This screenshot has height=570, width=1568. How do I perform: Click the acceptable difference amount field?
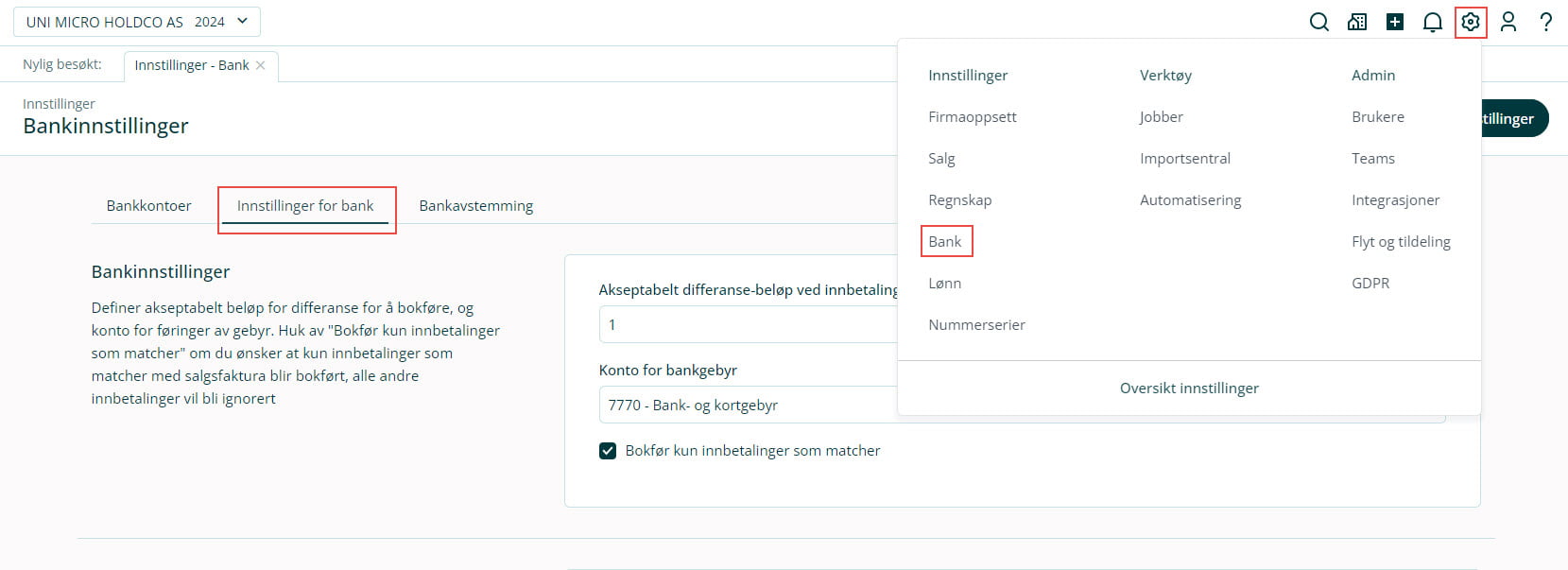click(x=747, y=324)
